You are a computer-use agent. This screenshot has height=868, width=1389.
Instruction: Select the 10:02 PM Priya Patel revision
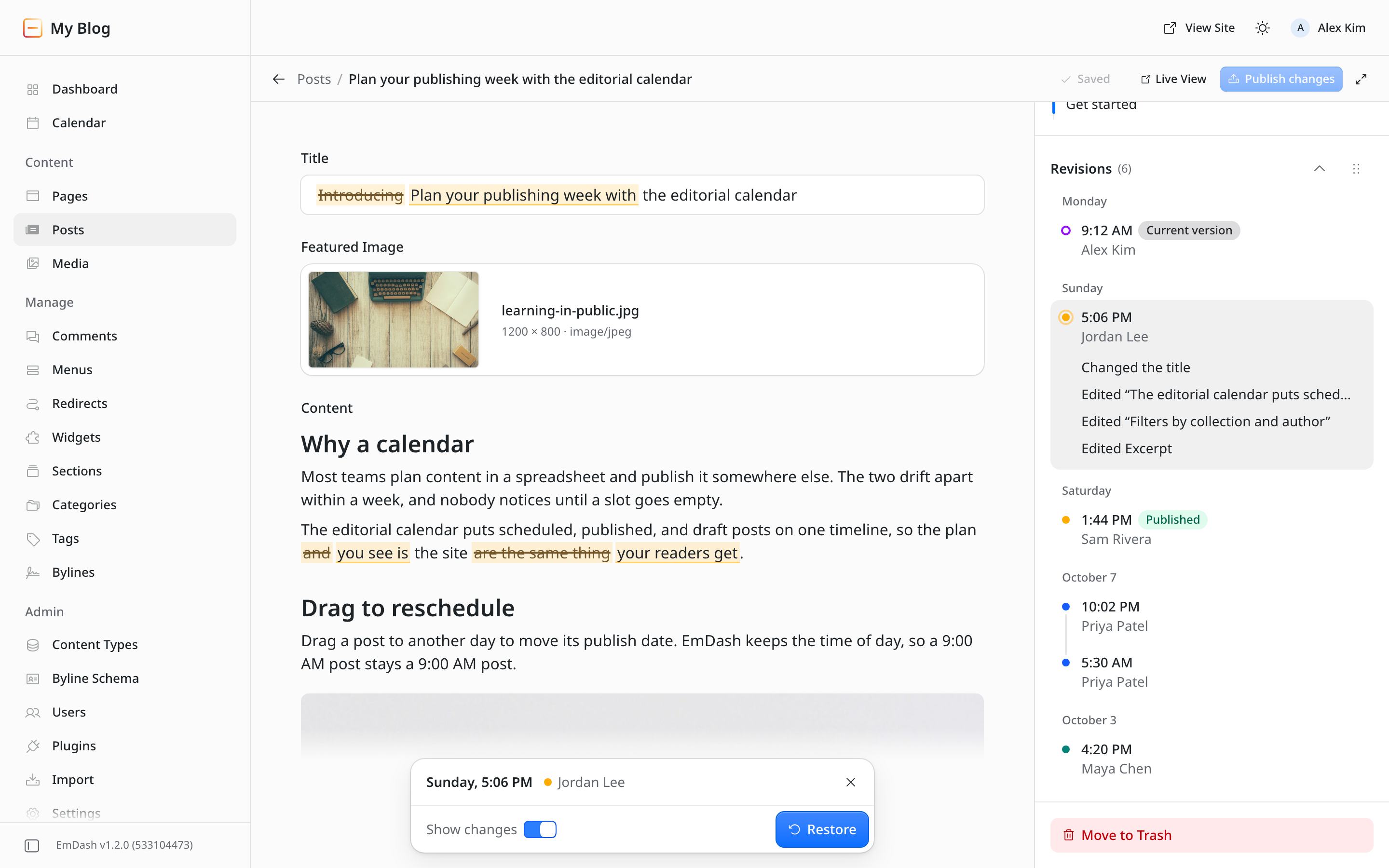pos(1211,616)
